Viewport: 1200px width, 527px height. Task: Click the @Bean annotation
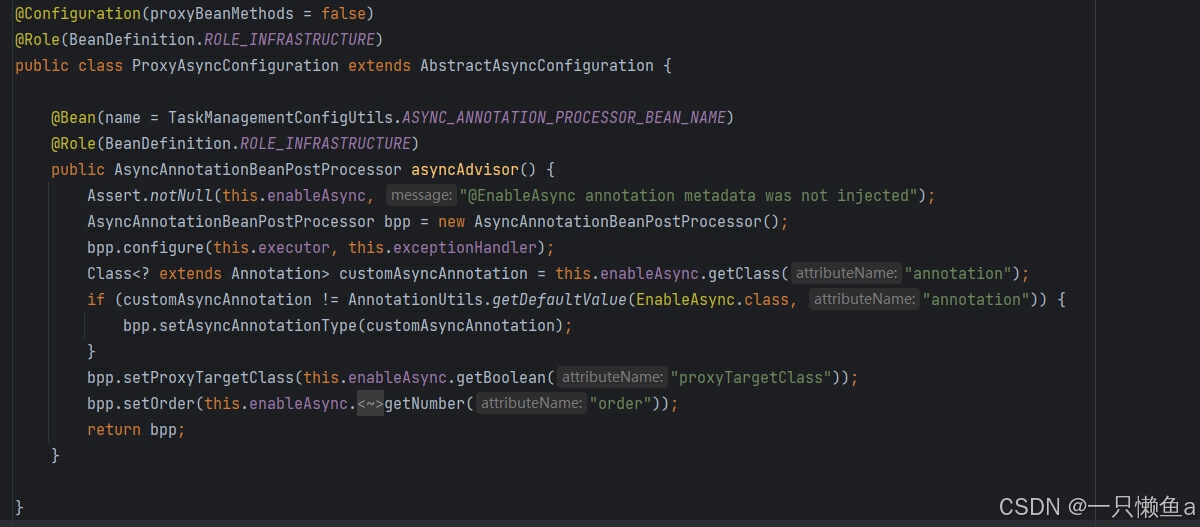(73, 118)
